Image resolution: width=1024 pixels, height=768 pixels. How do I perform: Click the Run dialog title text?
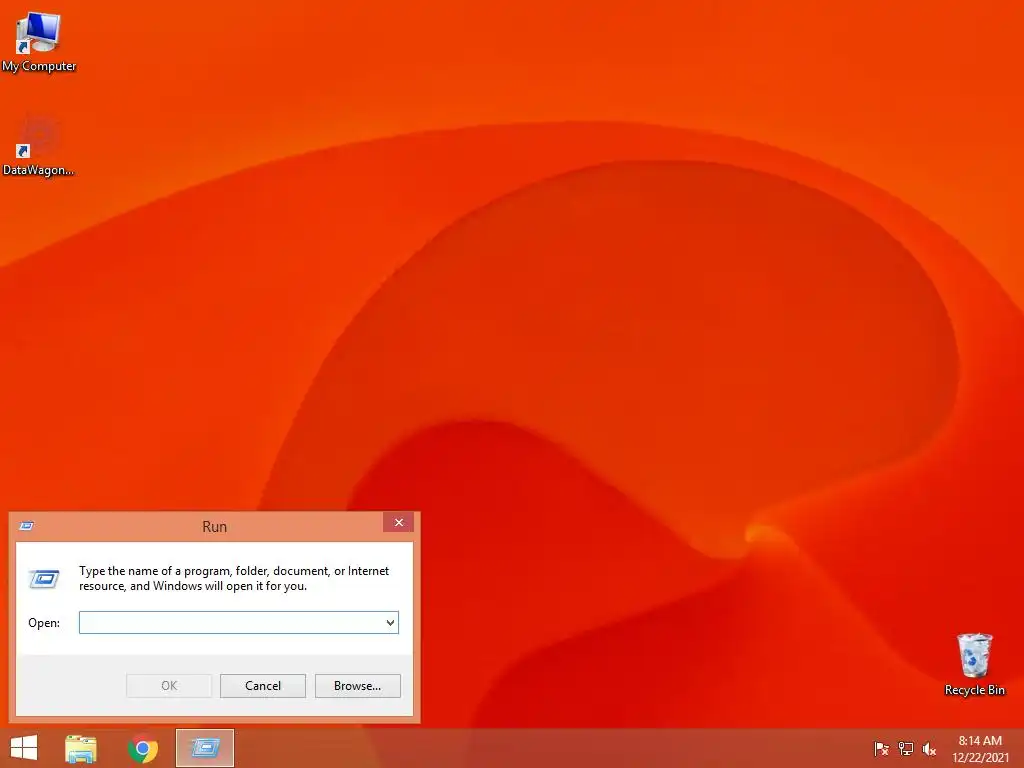pos(214,526)
